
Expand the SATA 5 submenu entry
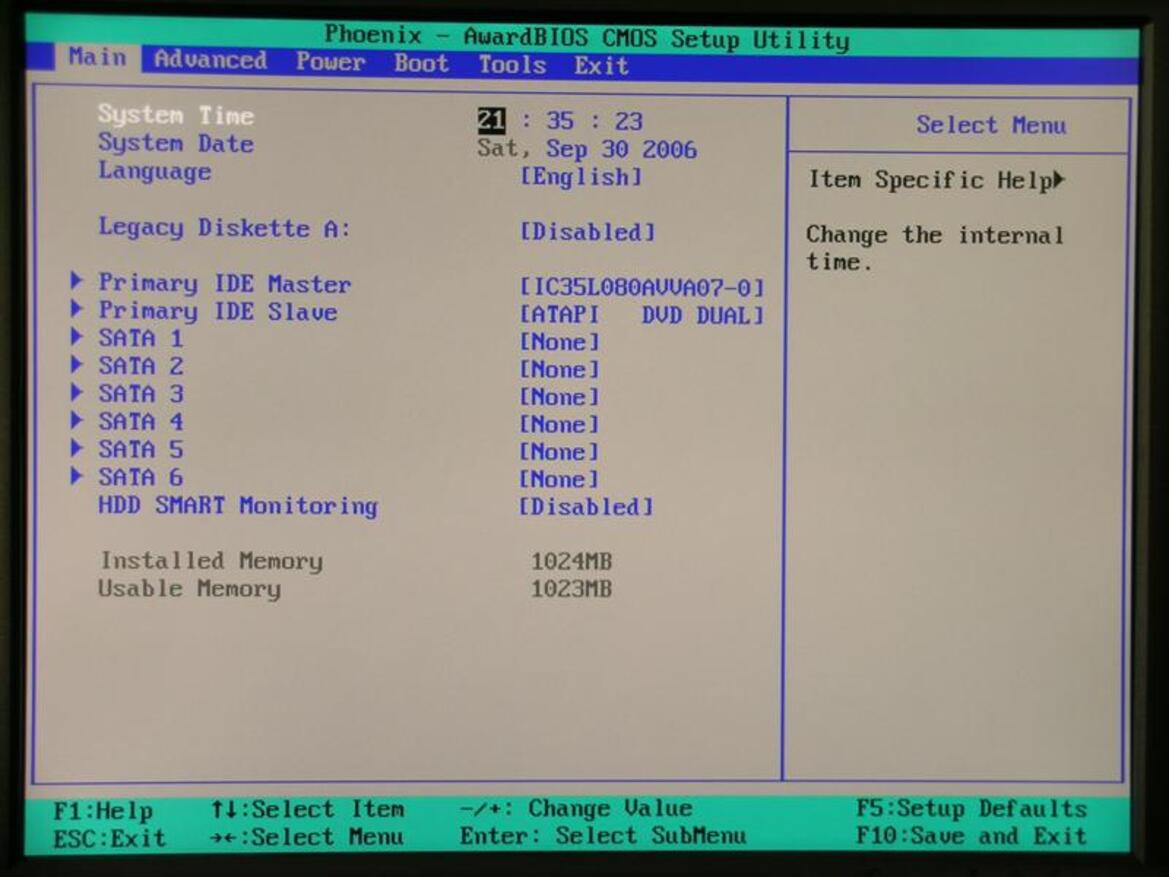click(x=140, y=449)
